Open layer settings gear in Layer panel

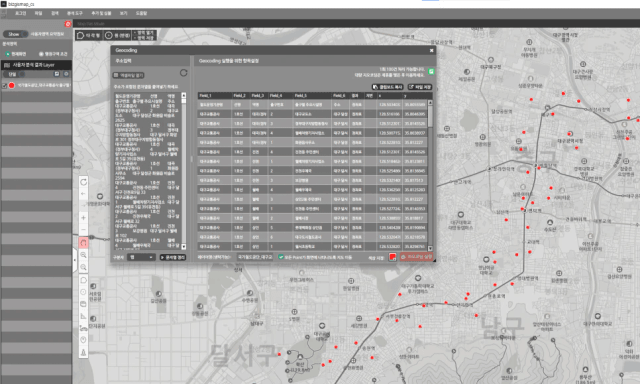[x=66, y=74]
